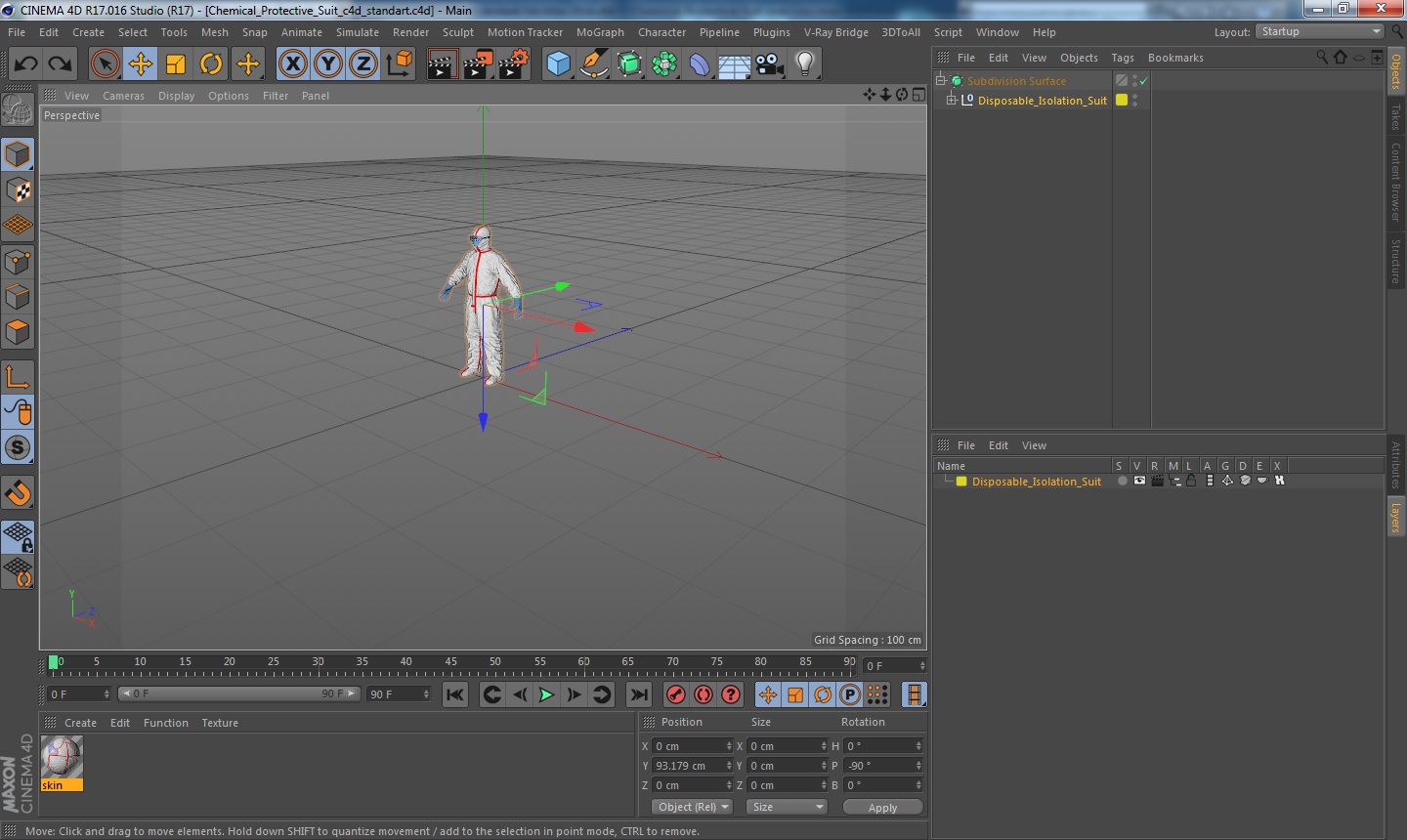
Task: Select the Move tool in top toolbar
Action: point(140,64)
